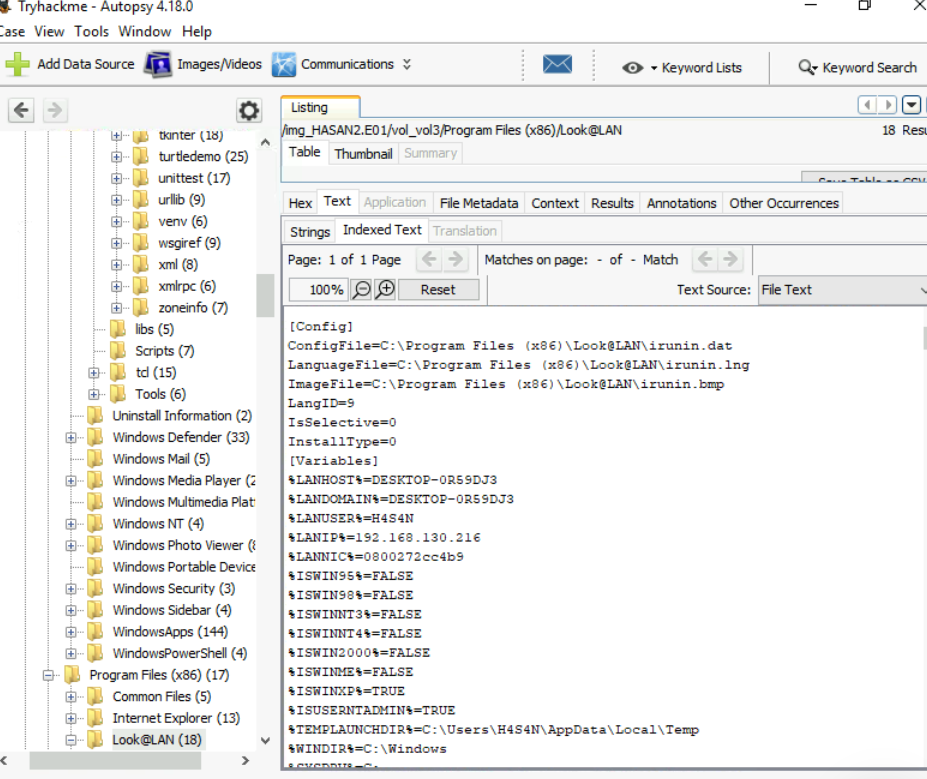Open Keyword Search magnifier
This screenshot has width=927, height=779.
tap(807, 67)
